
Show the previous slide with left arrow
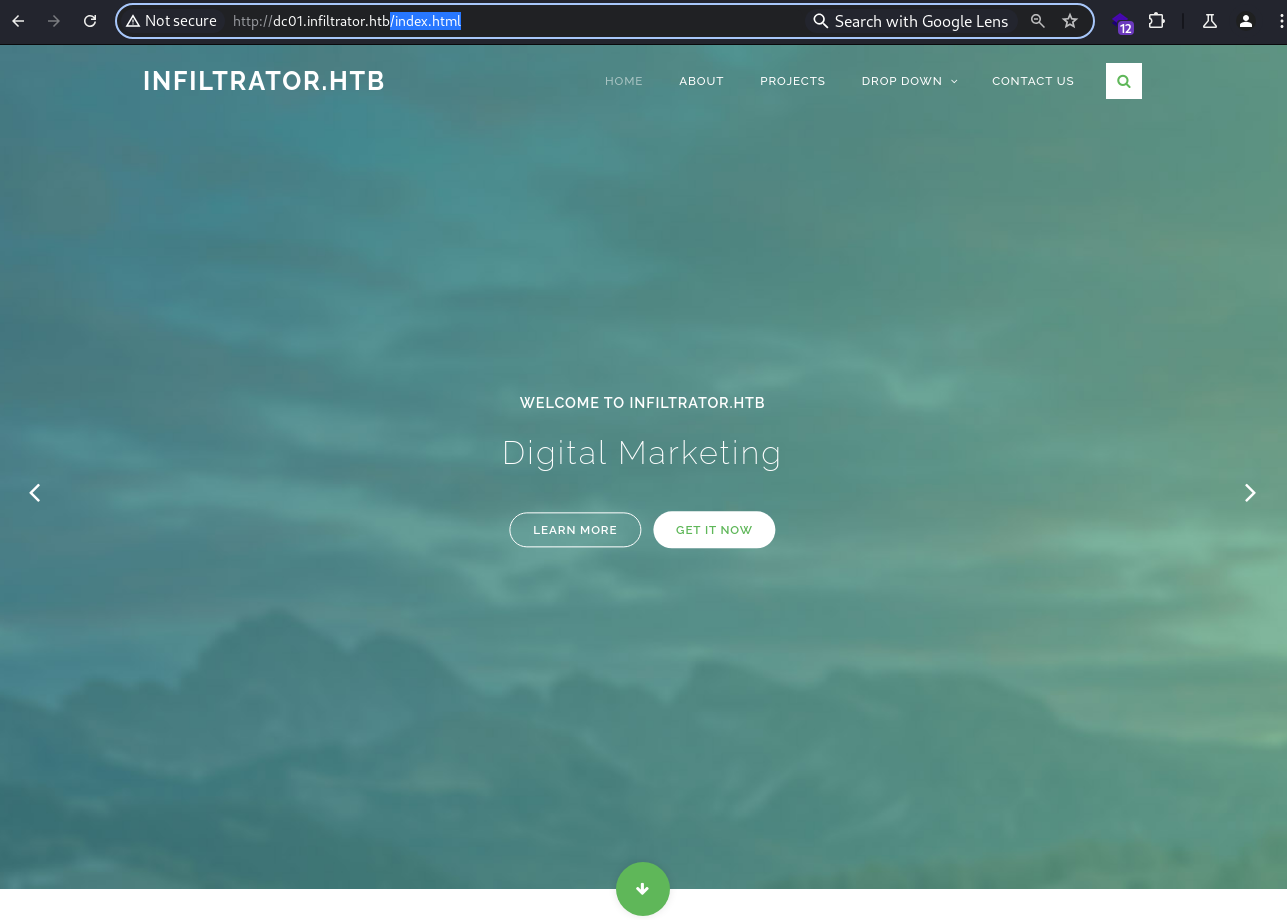[x=35, y=493]
